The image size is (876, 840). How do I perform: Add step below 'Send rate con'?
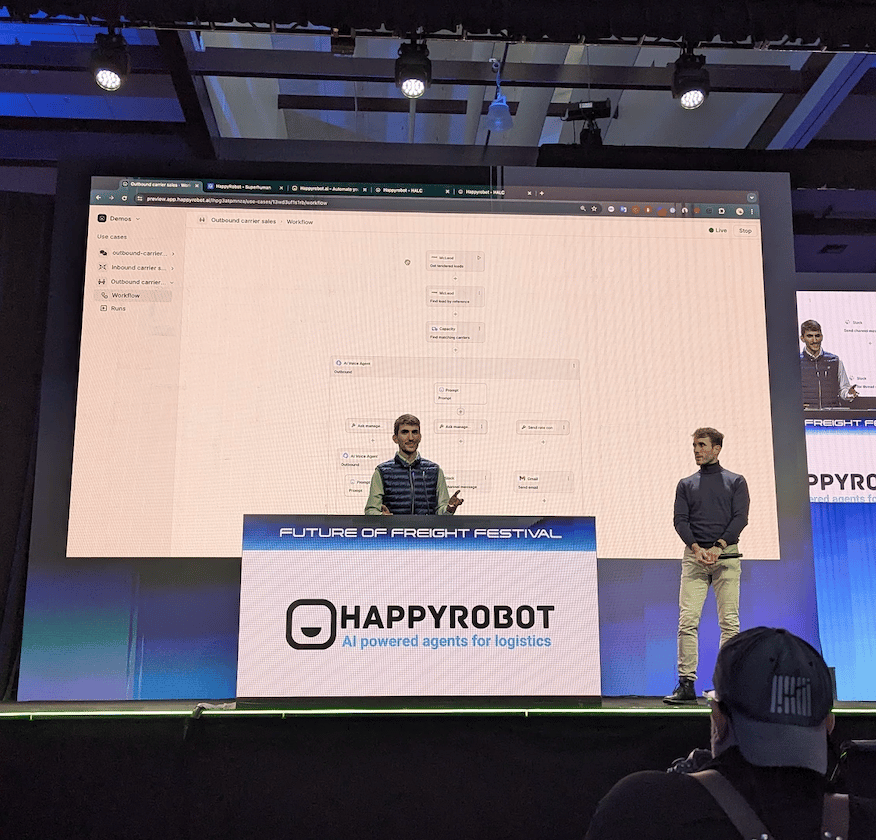point(543,442)
